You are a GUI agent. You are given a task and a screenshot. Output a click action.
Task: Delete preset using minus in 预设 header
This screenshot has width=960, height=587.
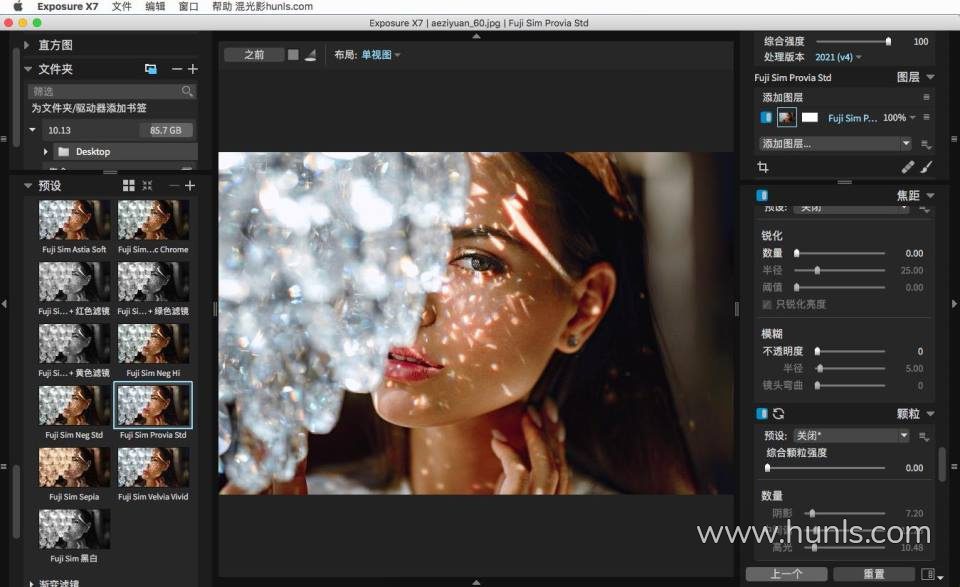(x=174, y=185)
